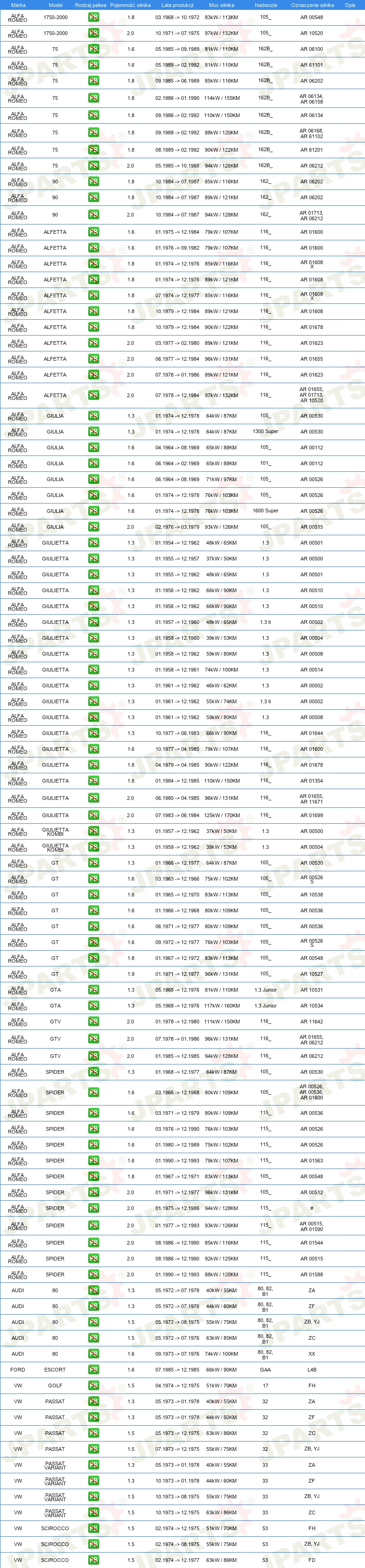Viewport: 365px width, 1568px height.
Task: Click the fuel icon in the SCIROCCO FH row
Action: tap(93, 1528)
